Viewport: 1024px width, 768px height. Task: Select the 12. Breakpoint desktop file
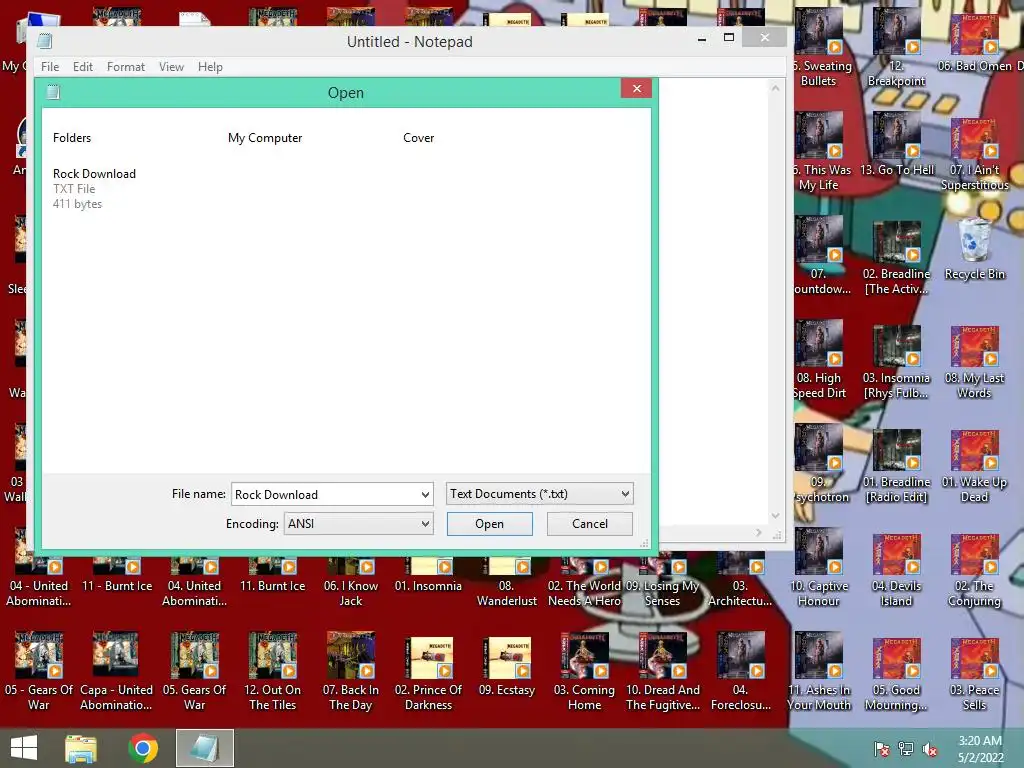[x=896, y=48]
